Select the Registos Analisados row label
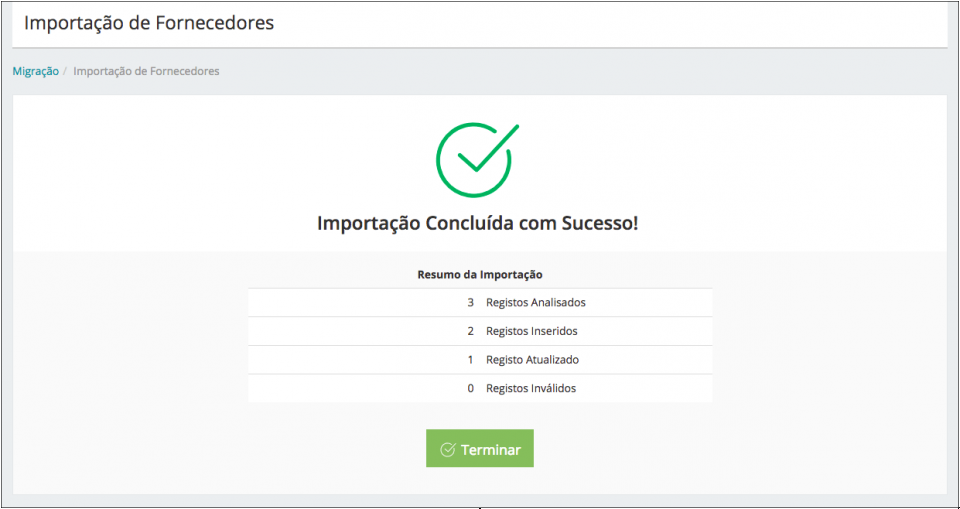 pyautogui.click(x=535, y=302)
